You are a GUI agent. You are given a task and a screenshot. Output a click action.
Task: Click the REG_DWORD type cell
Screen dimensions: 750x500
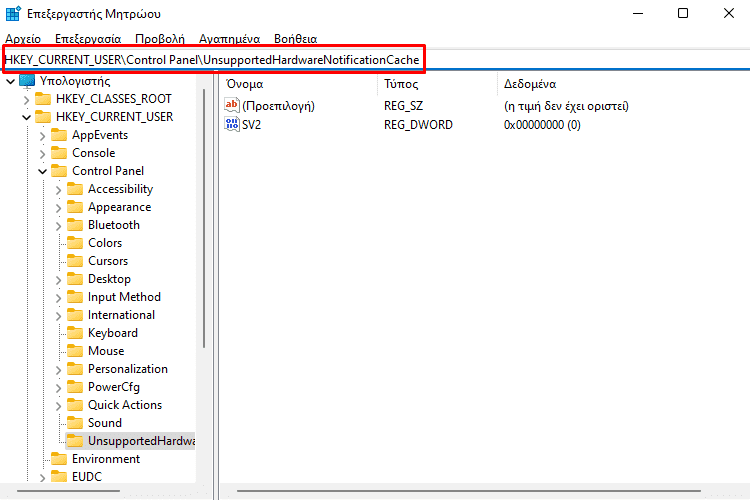coord(418,125)
